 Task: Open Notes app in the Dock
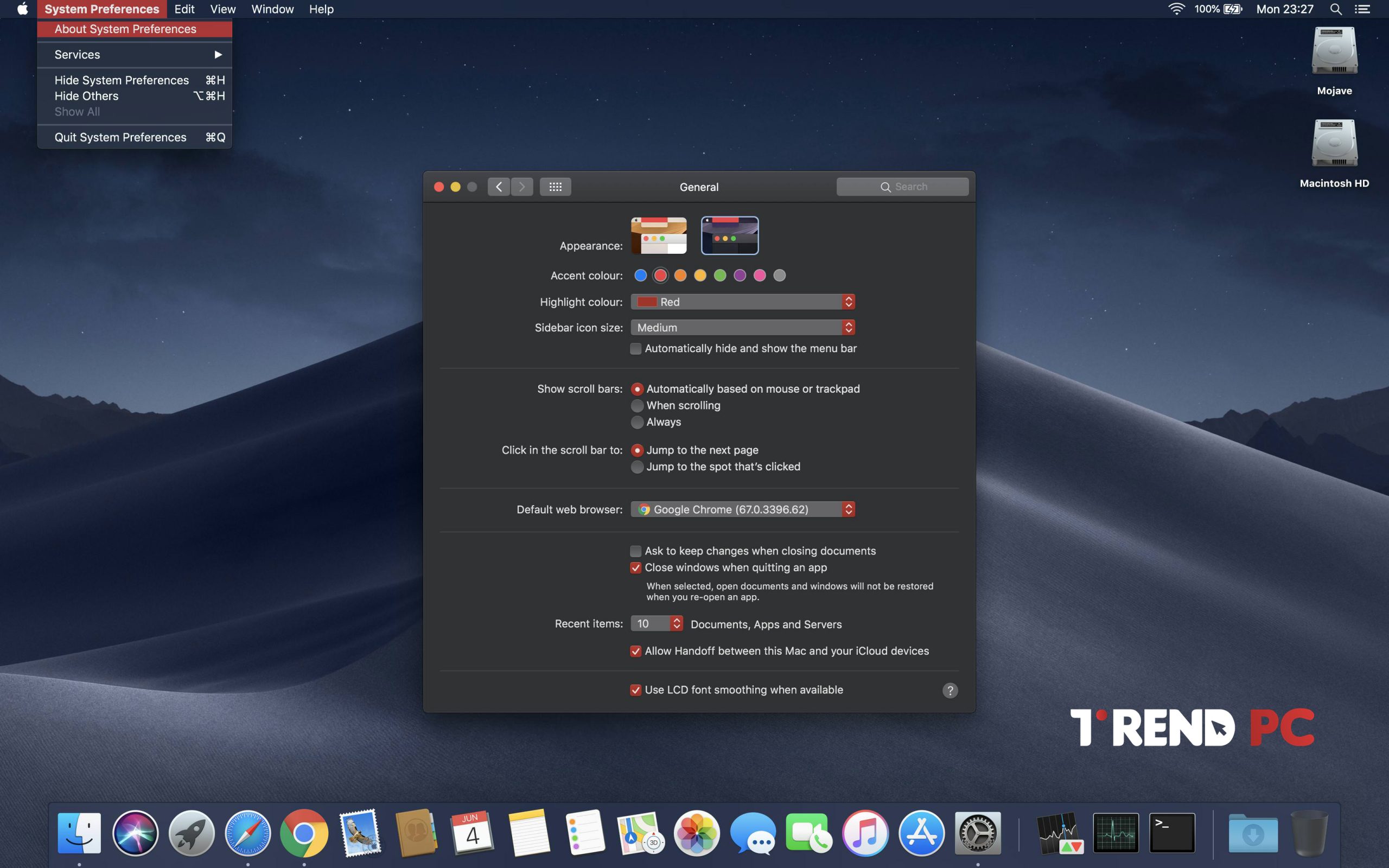pos(528,832)
